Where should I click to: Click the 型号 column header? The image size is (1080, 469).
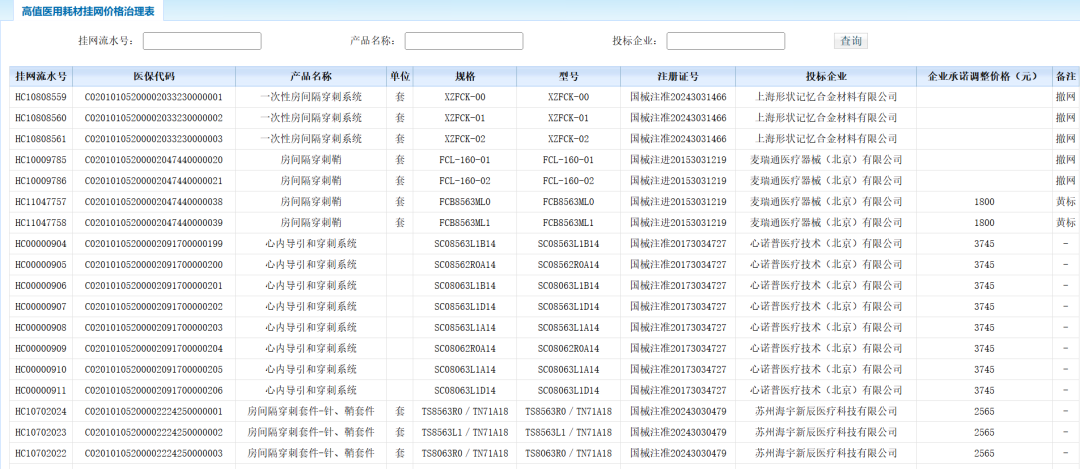point(568,76)
